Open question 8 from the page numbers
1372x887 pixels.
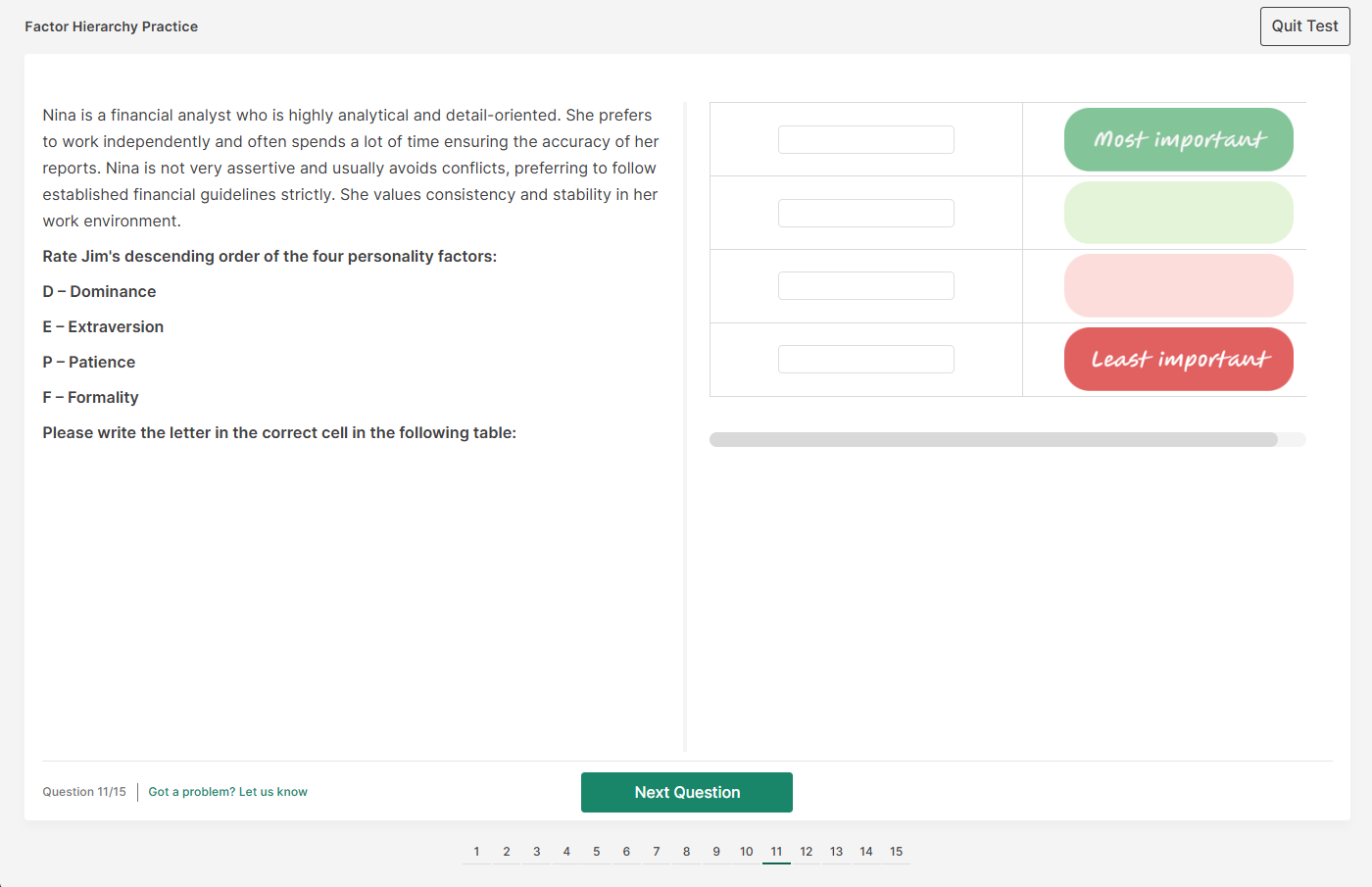point(686,852)
